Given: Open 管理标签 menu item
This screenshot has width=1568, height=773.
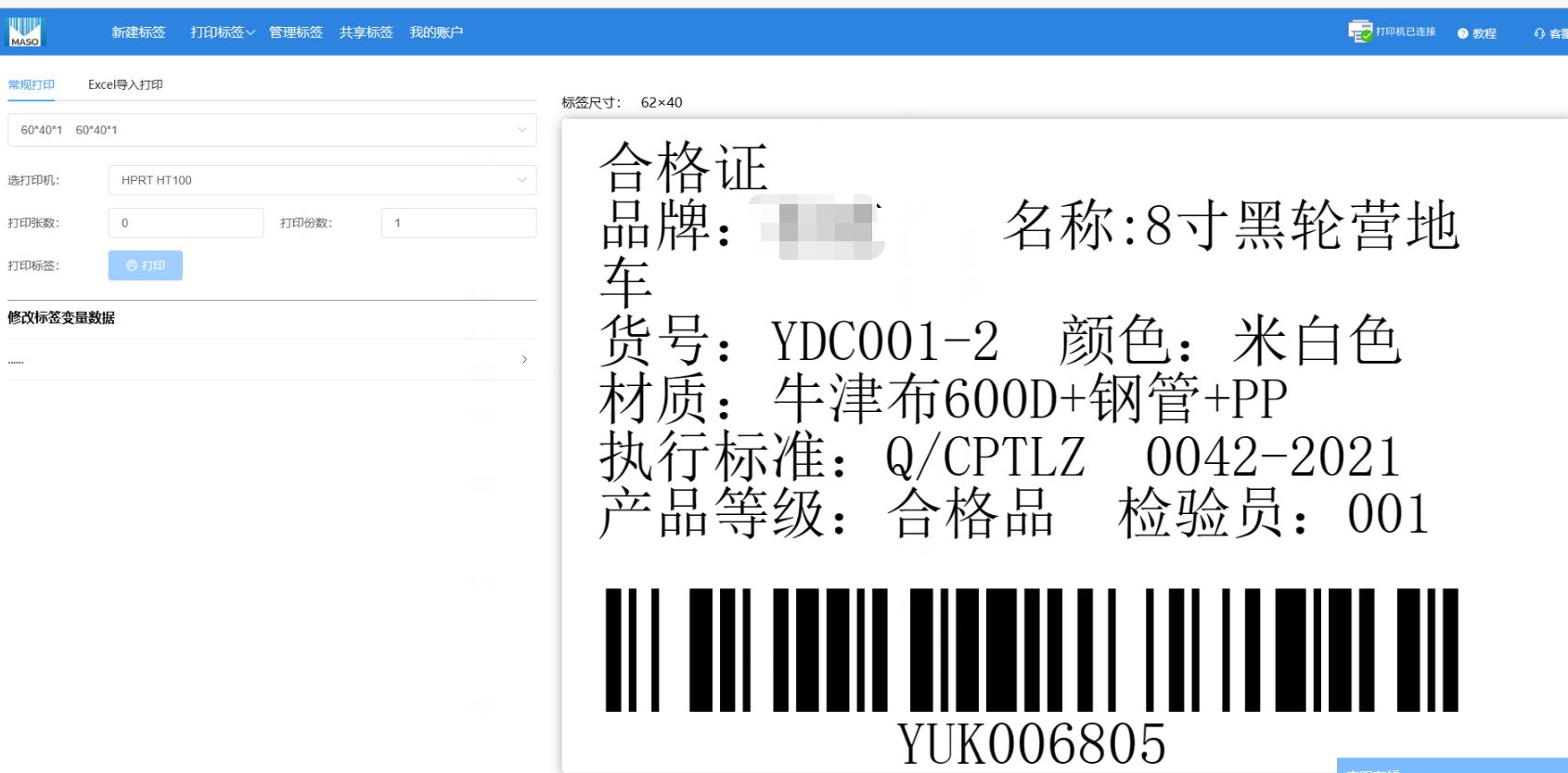Looking at the screenshot, I should (296, 32).
